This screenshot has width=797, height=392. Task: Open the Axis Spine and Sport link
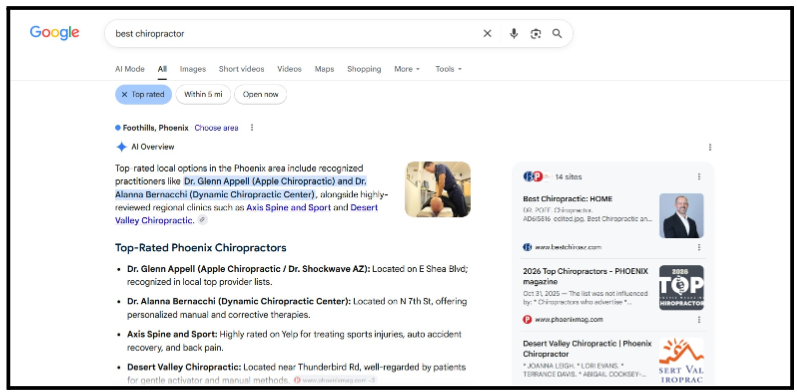coord(289,207)
